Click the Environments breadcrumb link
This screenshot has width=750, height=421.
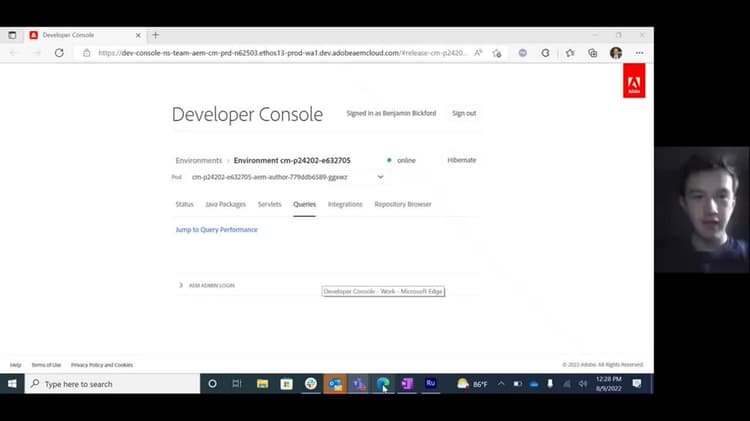pyautogui.click(x=199, y=160)
